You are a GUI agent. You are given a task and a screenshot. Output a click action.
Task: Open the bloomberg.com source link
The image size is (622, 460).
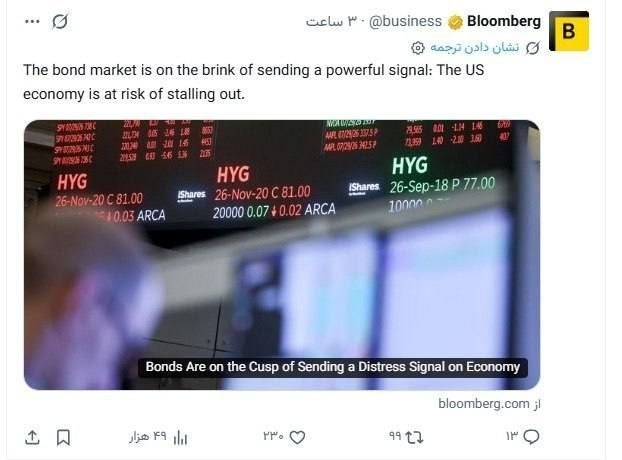coord(489,404)
